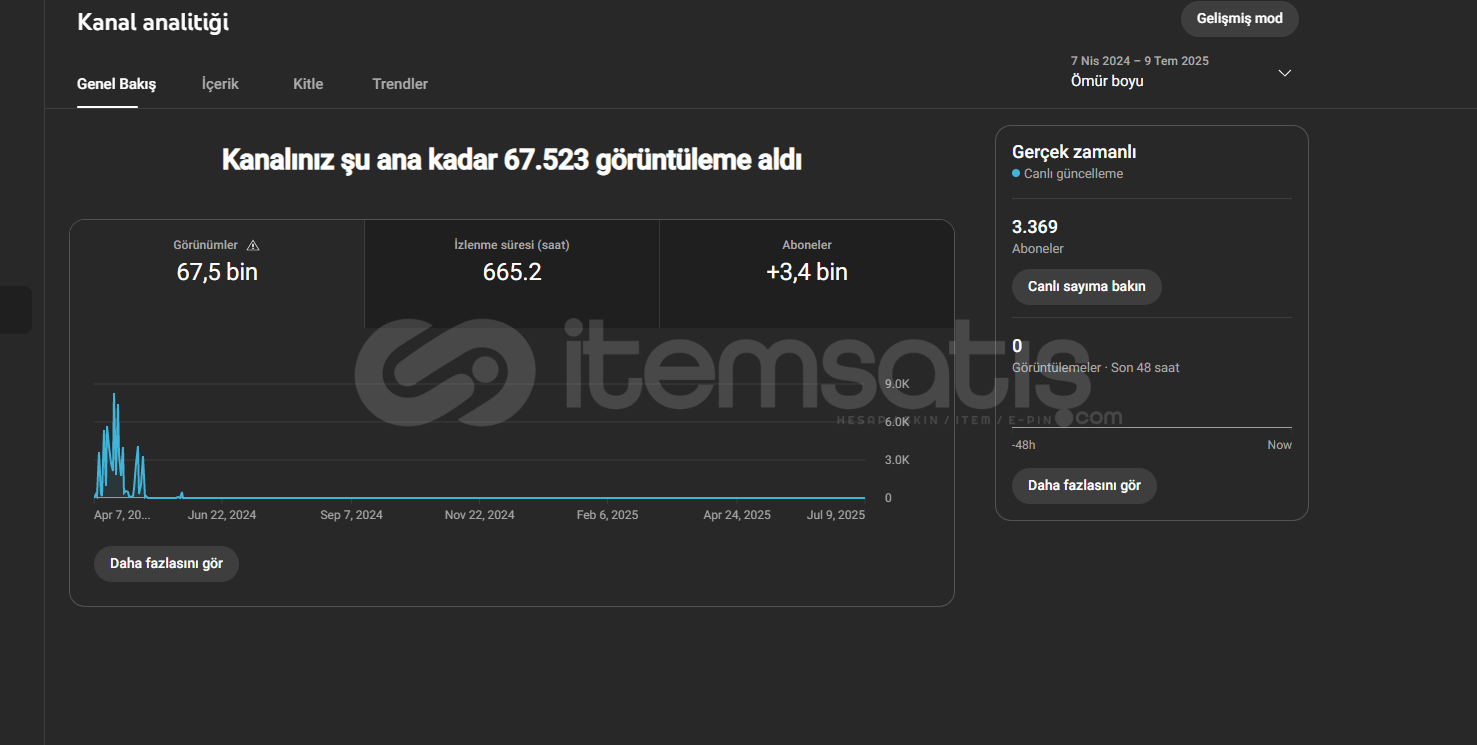Click the Kanal analitiği page title
Image resolution: width=1477 pixels, height=745 pixels.
pyautogui.click(x=153, y=22)
